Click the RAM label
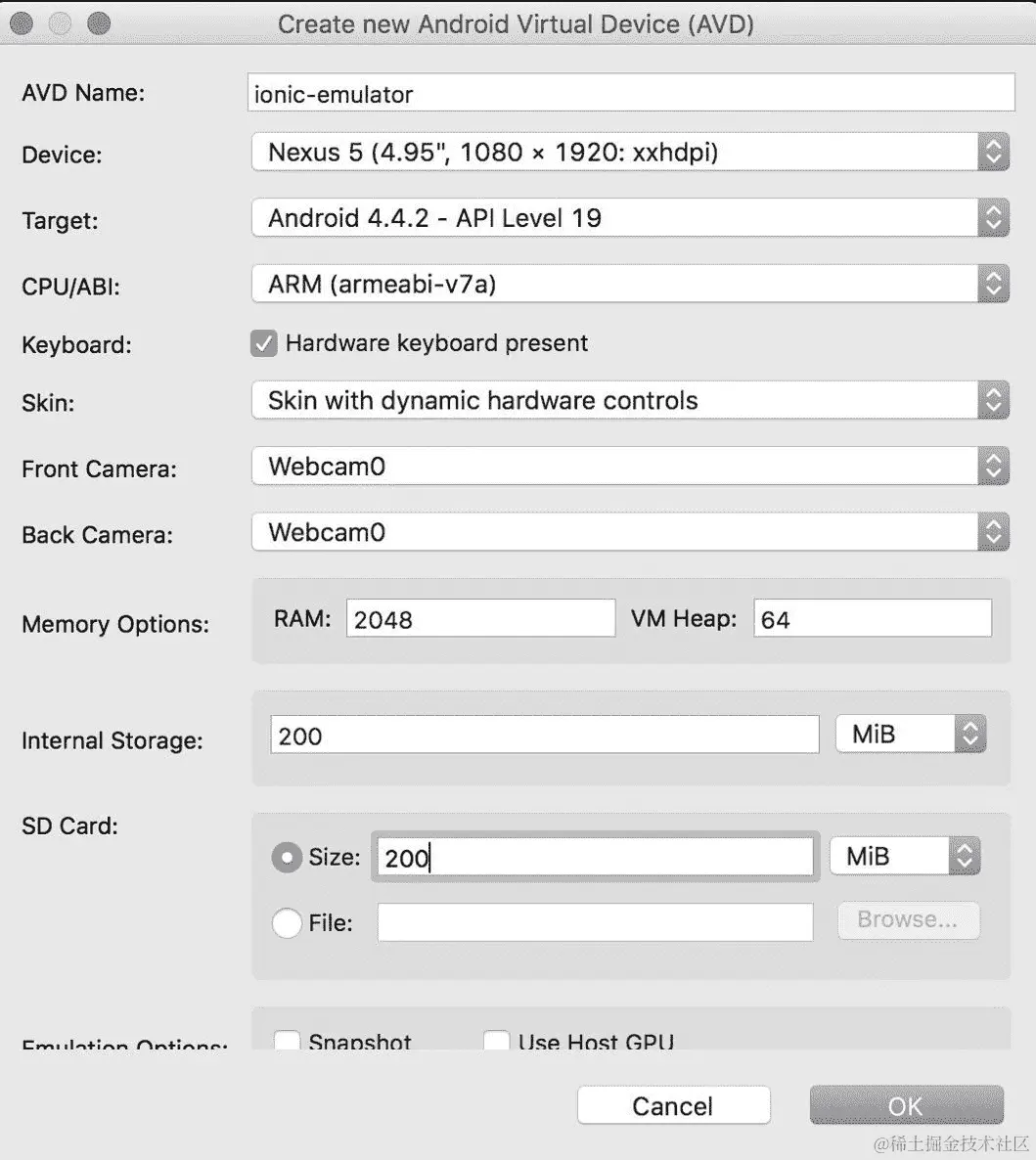The image size is (1036, 1160). click(302, 618)
